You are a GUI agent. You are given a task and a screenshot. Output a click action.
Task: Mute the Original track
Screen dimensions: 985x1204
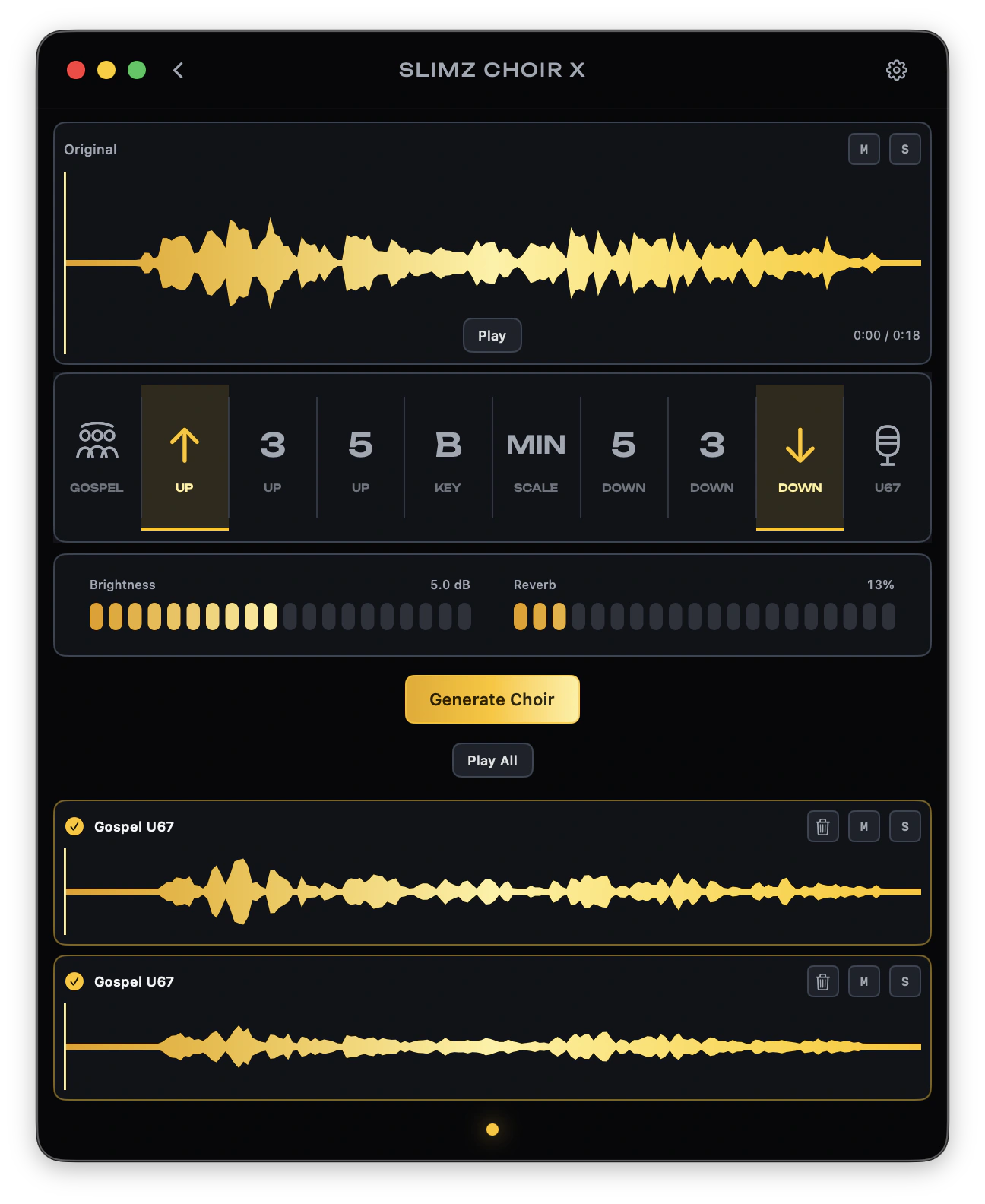coord(864,149)
